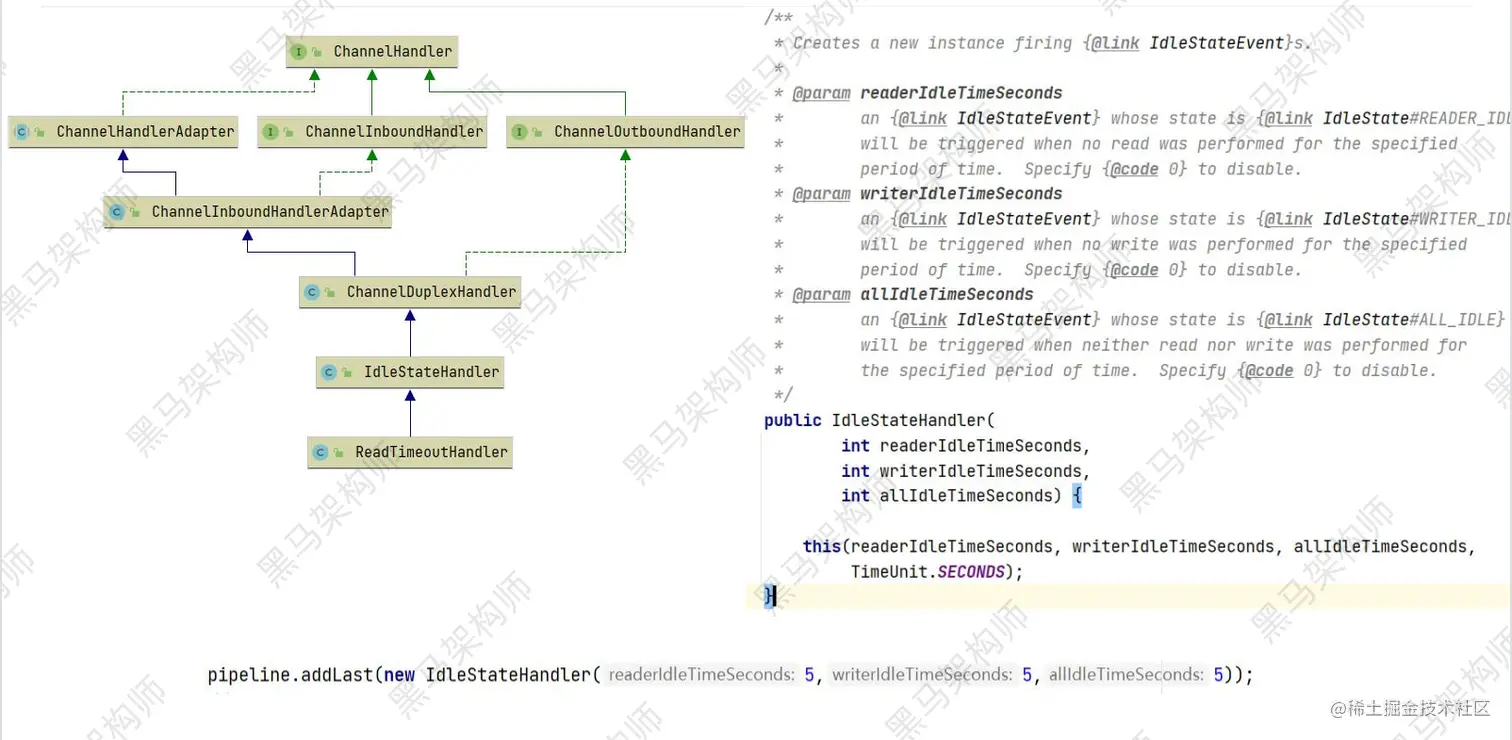The height and width of the screenshot is (740, 1512).
Task: Follow the IdleState#WRITER_IDLE Javadoc link
Action: click(x=1416, y=219)
